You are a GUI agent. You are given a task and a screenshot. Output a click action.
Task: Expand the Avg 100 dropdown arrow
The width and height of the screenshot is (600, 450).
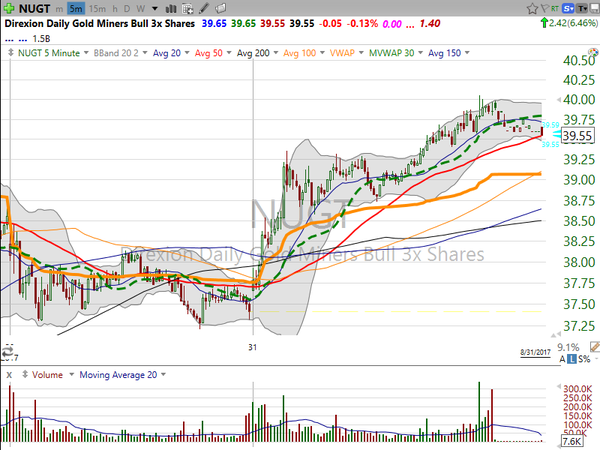click(x=322, y=53)
